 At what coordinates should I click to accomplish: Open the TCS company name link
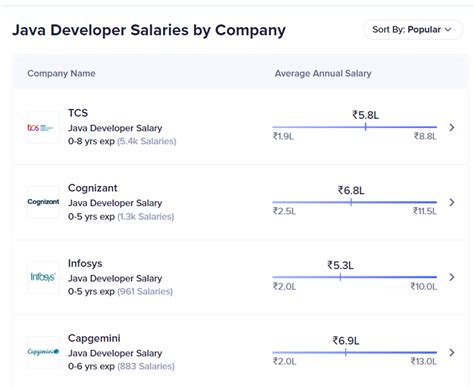point(78,113)
